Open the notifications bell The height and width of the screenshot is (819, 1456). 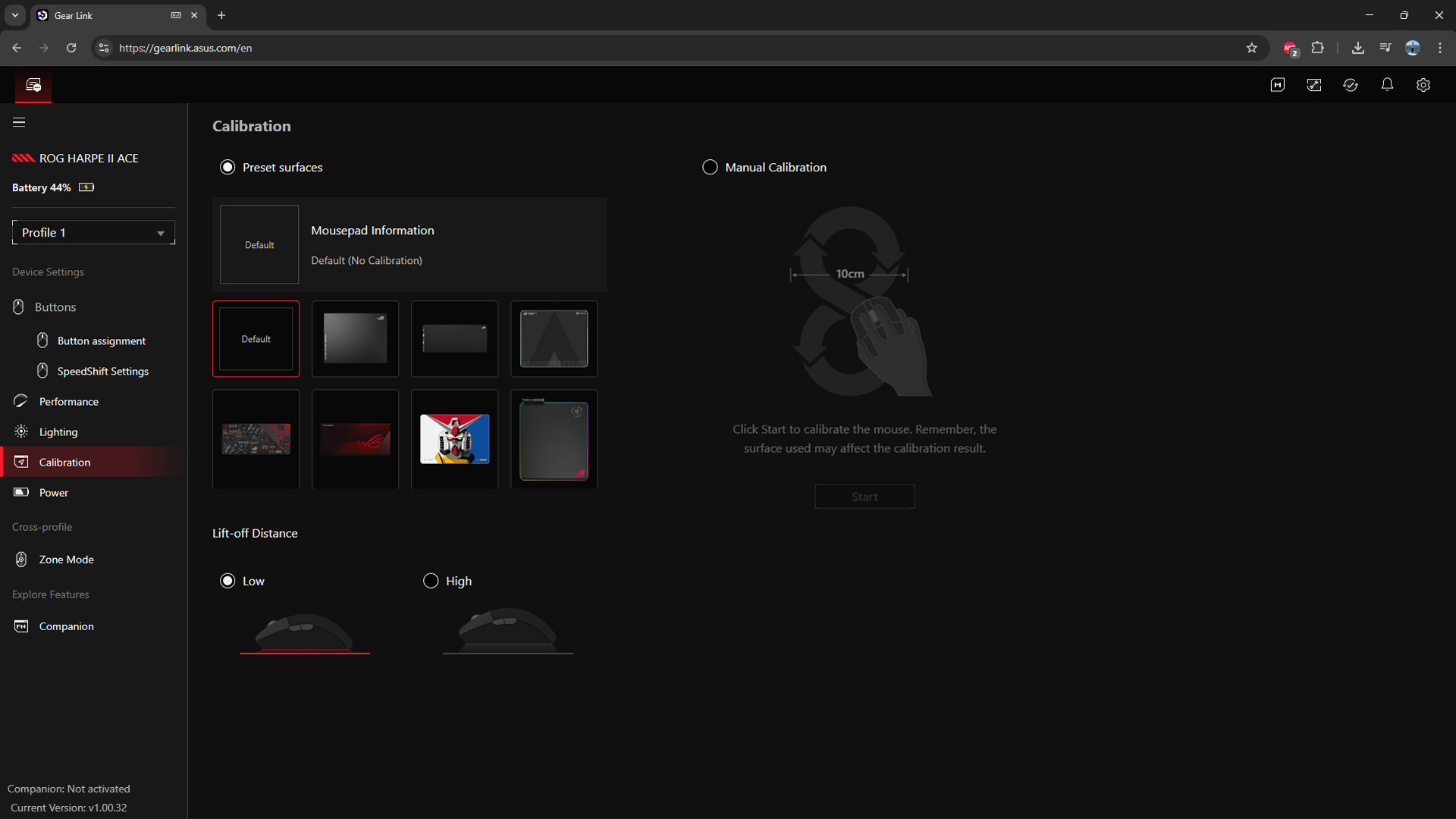1387,85
